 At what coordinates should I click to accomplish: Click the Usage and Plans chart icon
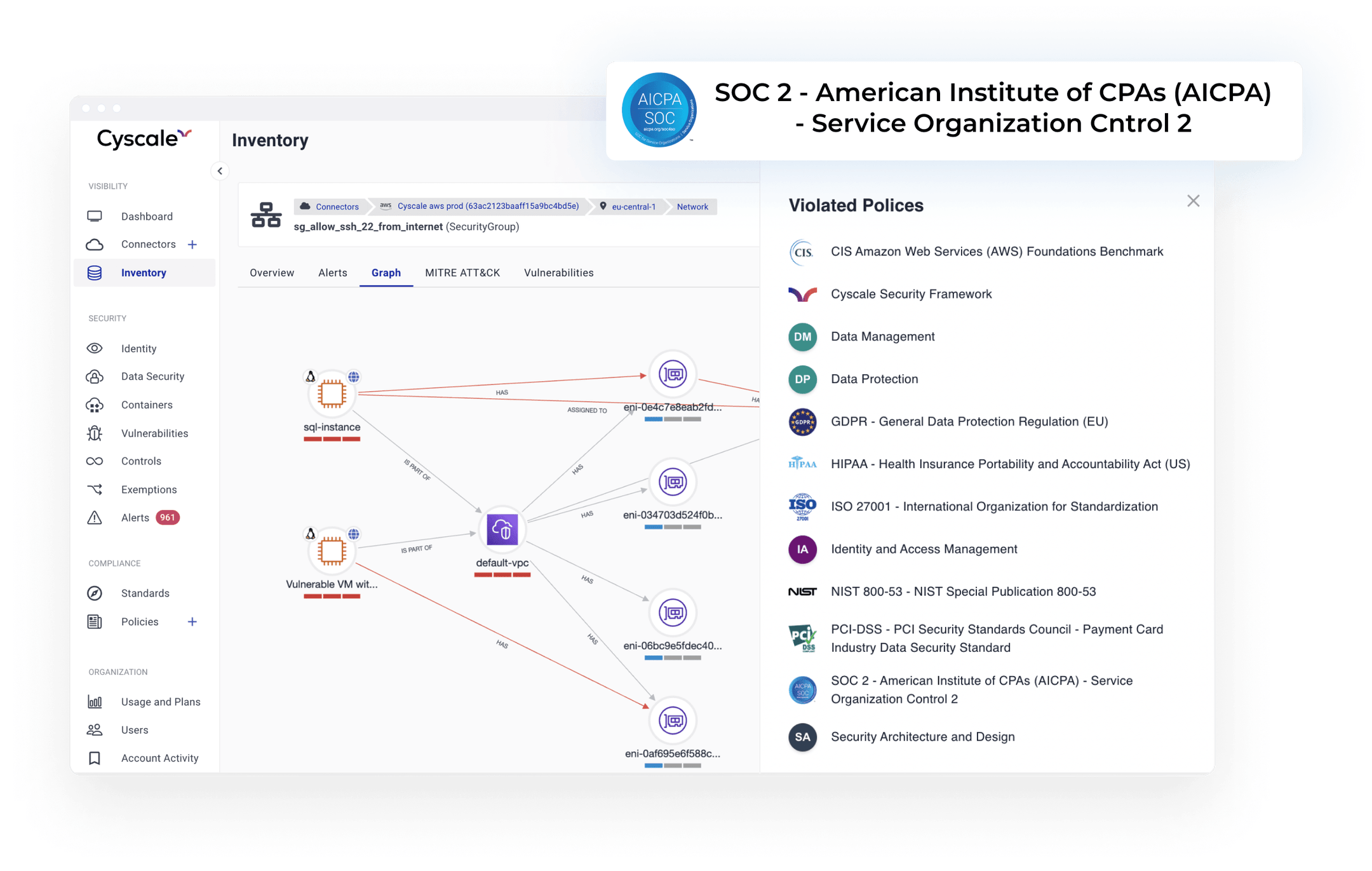(95, 701)
